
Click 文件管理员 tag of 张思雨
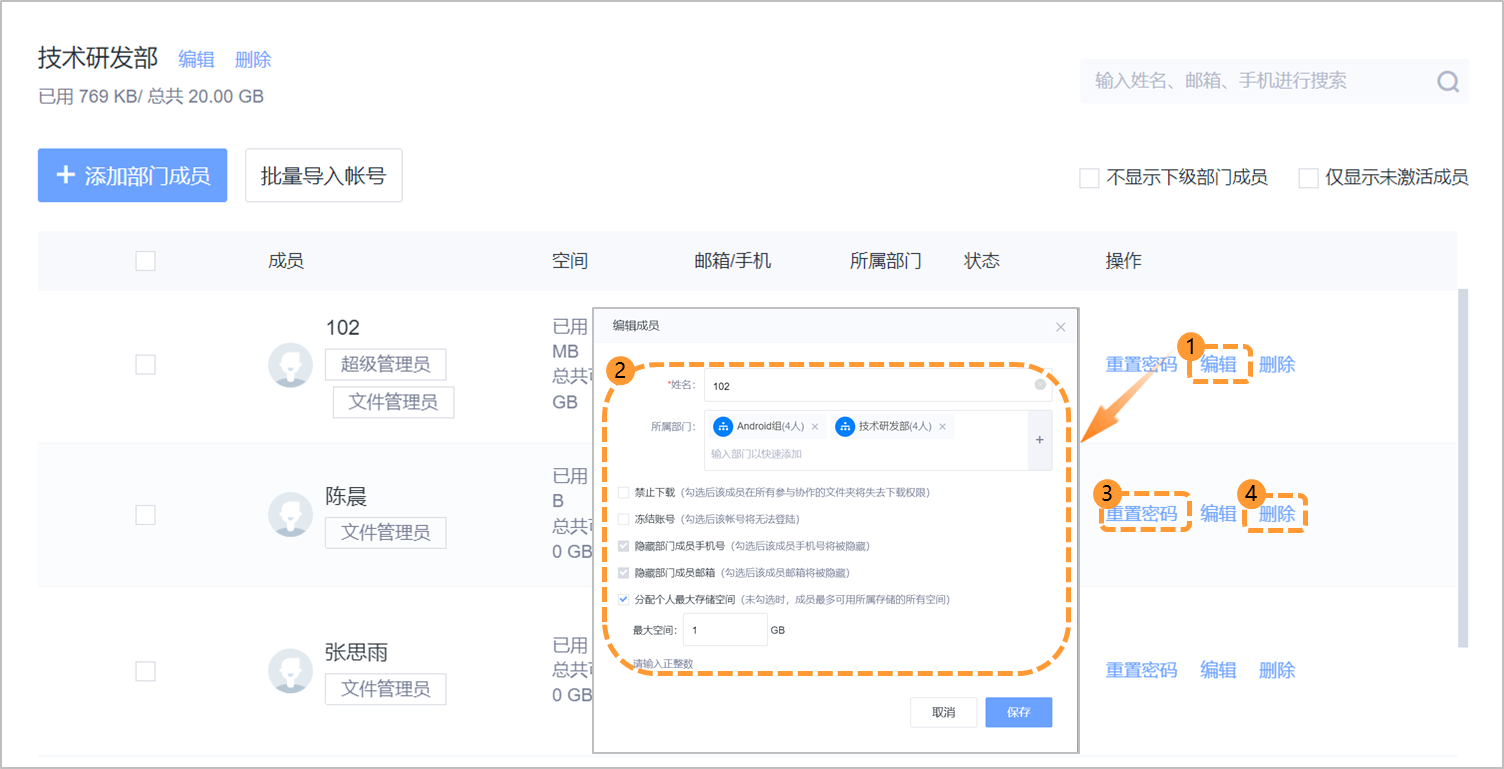pos(385,689)
